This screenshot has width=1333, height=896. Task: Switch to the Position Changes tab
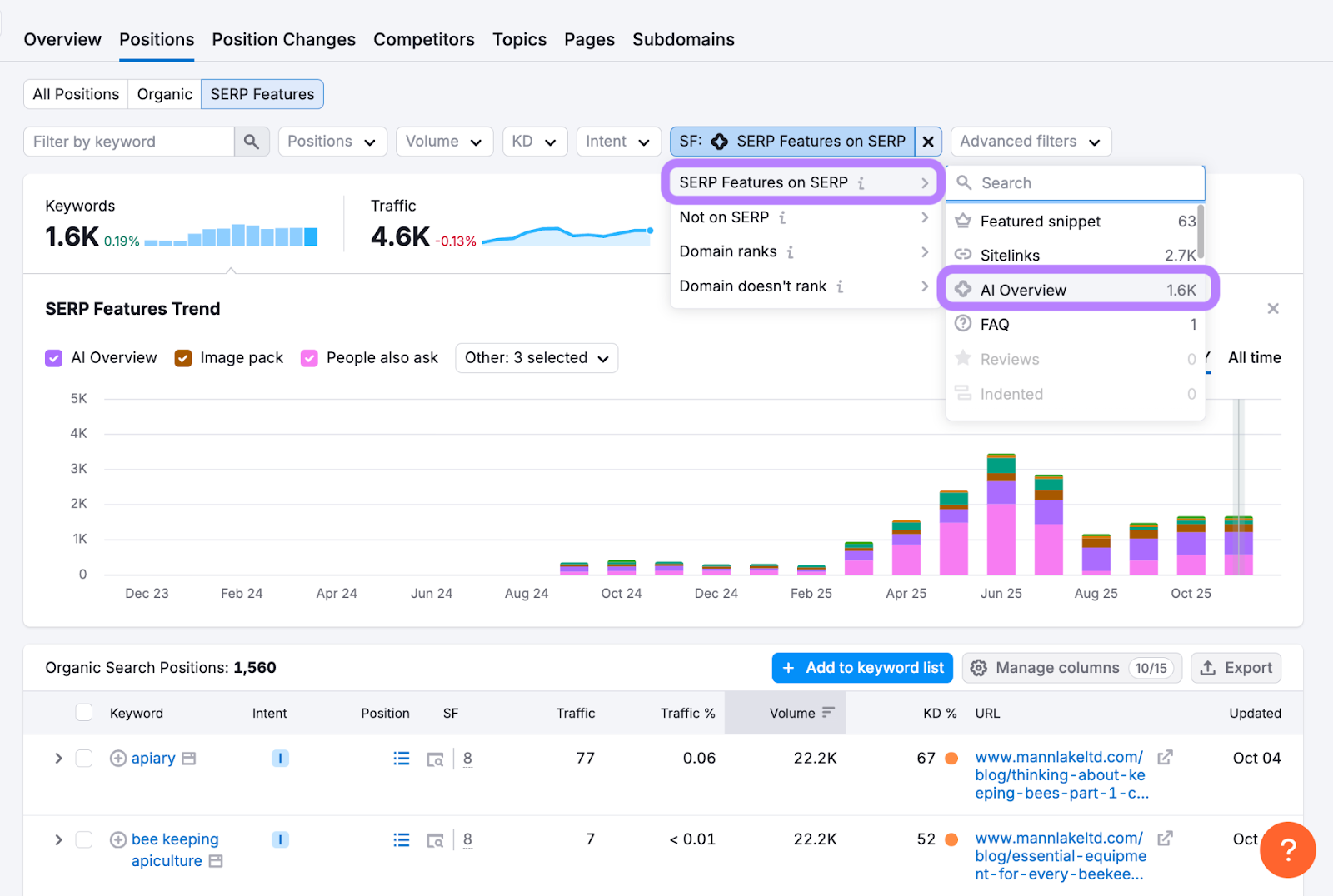pyautogui.click(x=283, y=40)
